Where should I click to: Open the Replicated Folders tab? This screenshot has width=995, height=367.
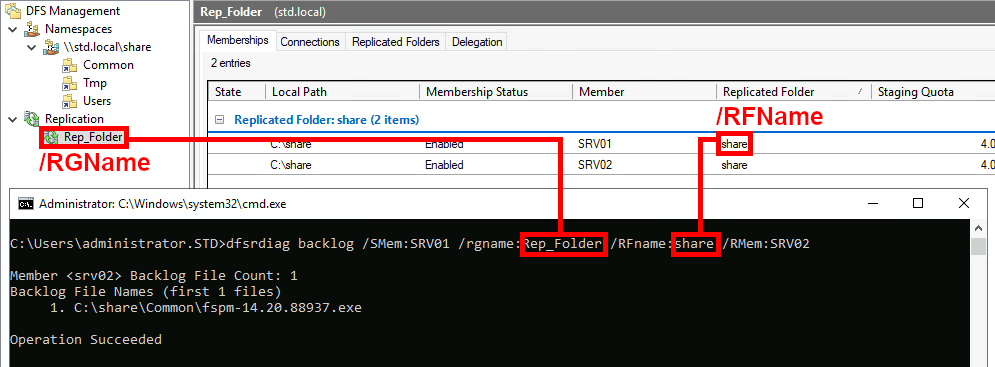point(395,42)
